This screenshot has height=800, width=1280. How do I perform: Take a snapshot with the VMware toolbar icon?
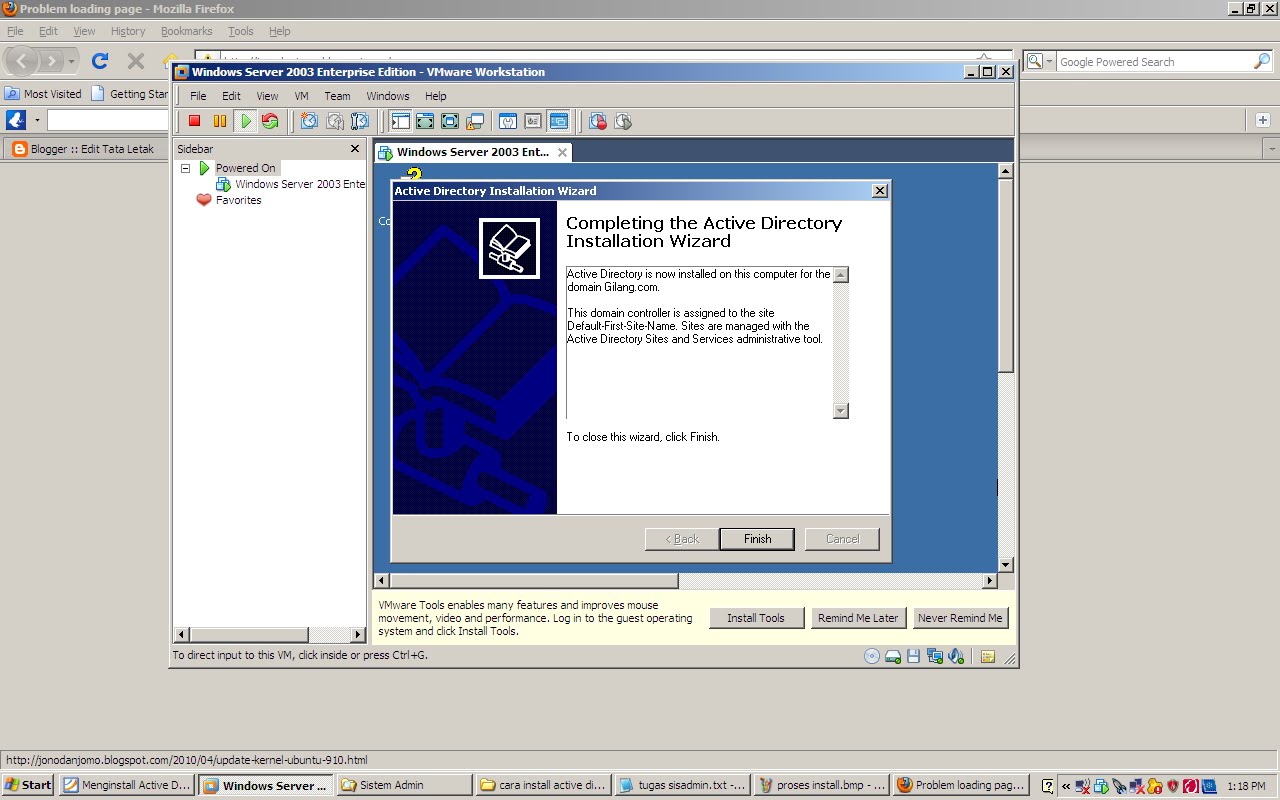309,121
